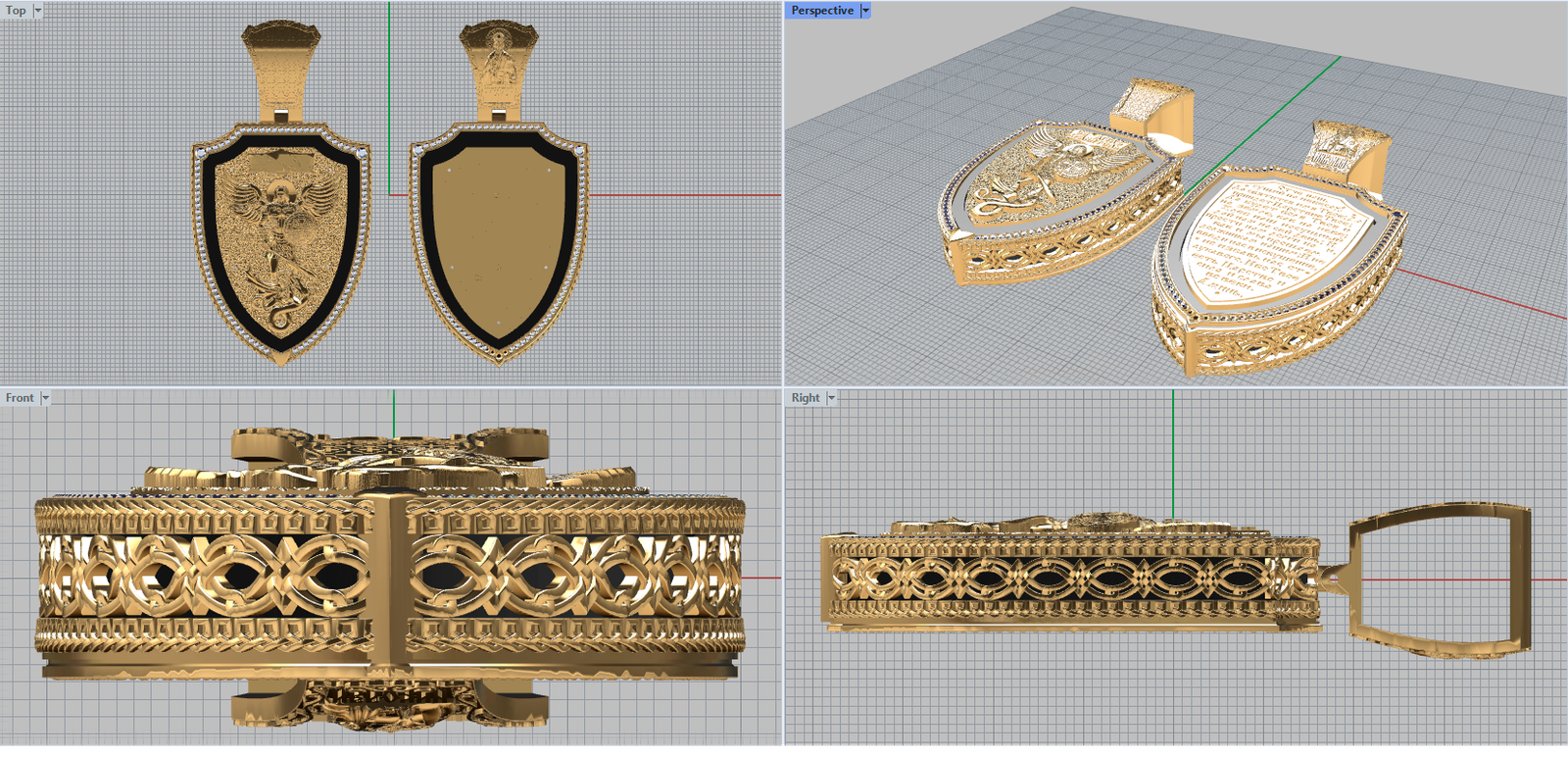Activate the Perspective viewport title

[821, 11]
